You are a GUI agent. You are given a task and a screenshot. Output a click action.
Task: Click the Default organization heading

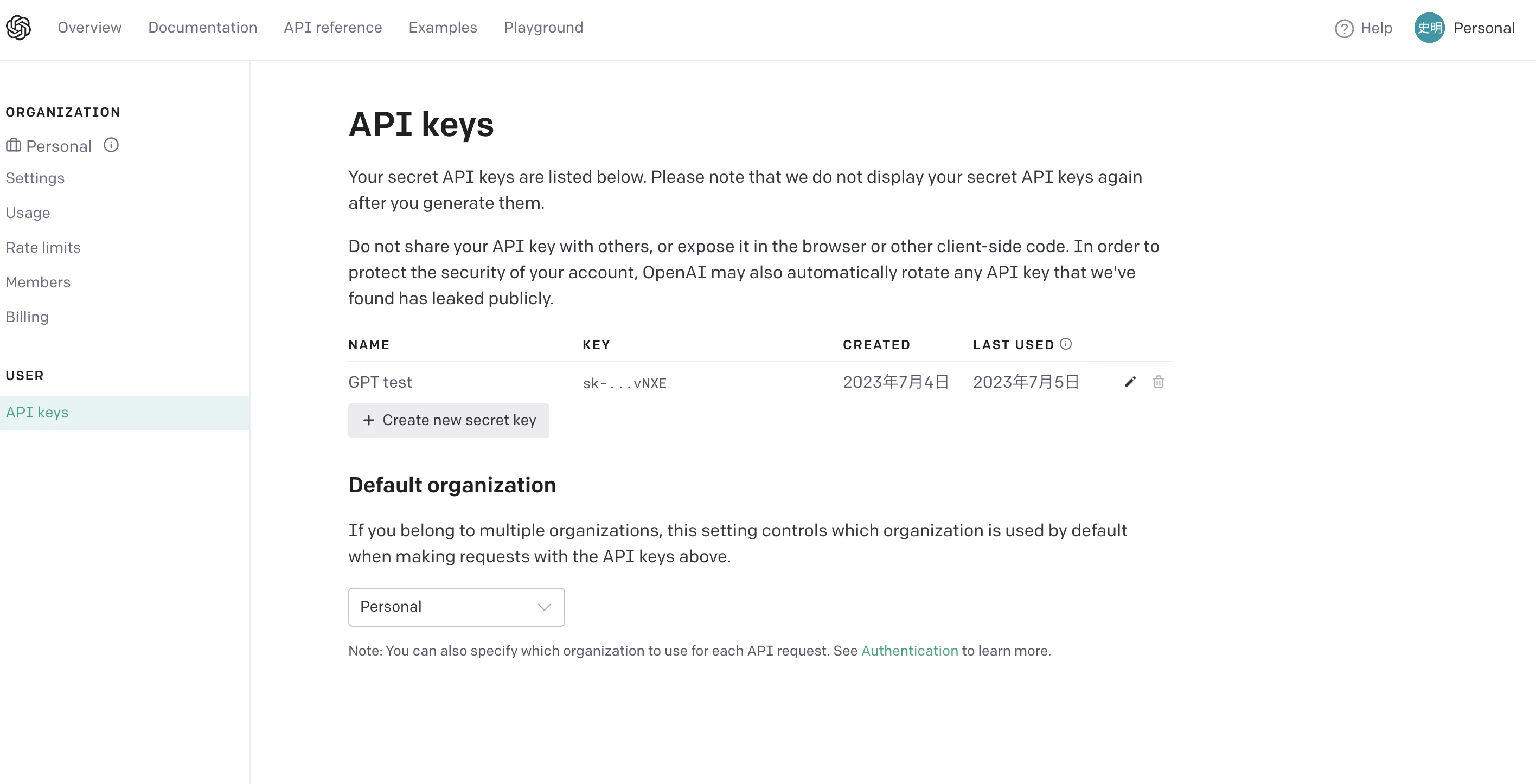tap(452, 485)
